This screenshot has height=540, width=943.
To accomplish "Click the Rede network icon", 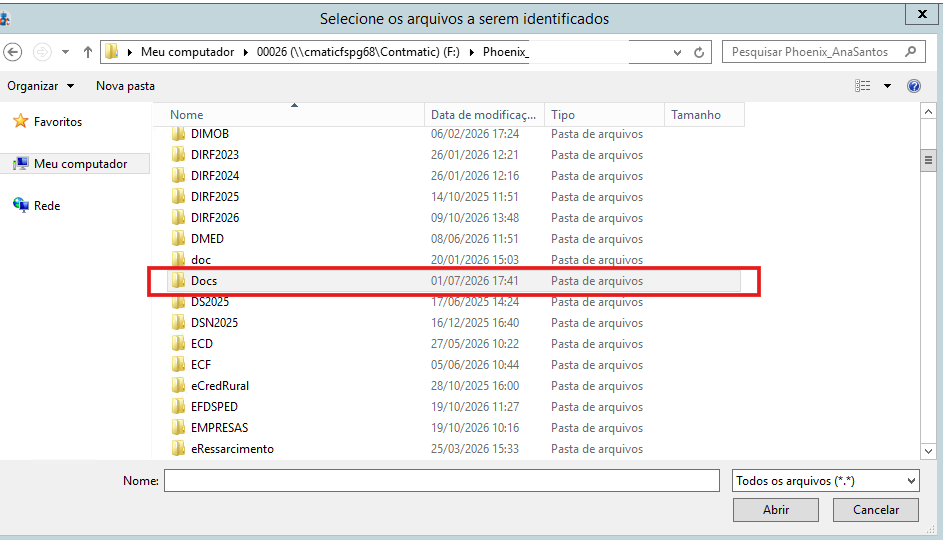I will tap(20, 205).
